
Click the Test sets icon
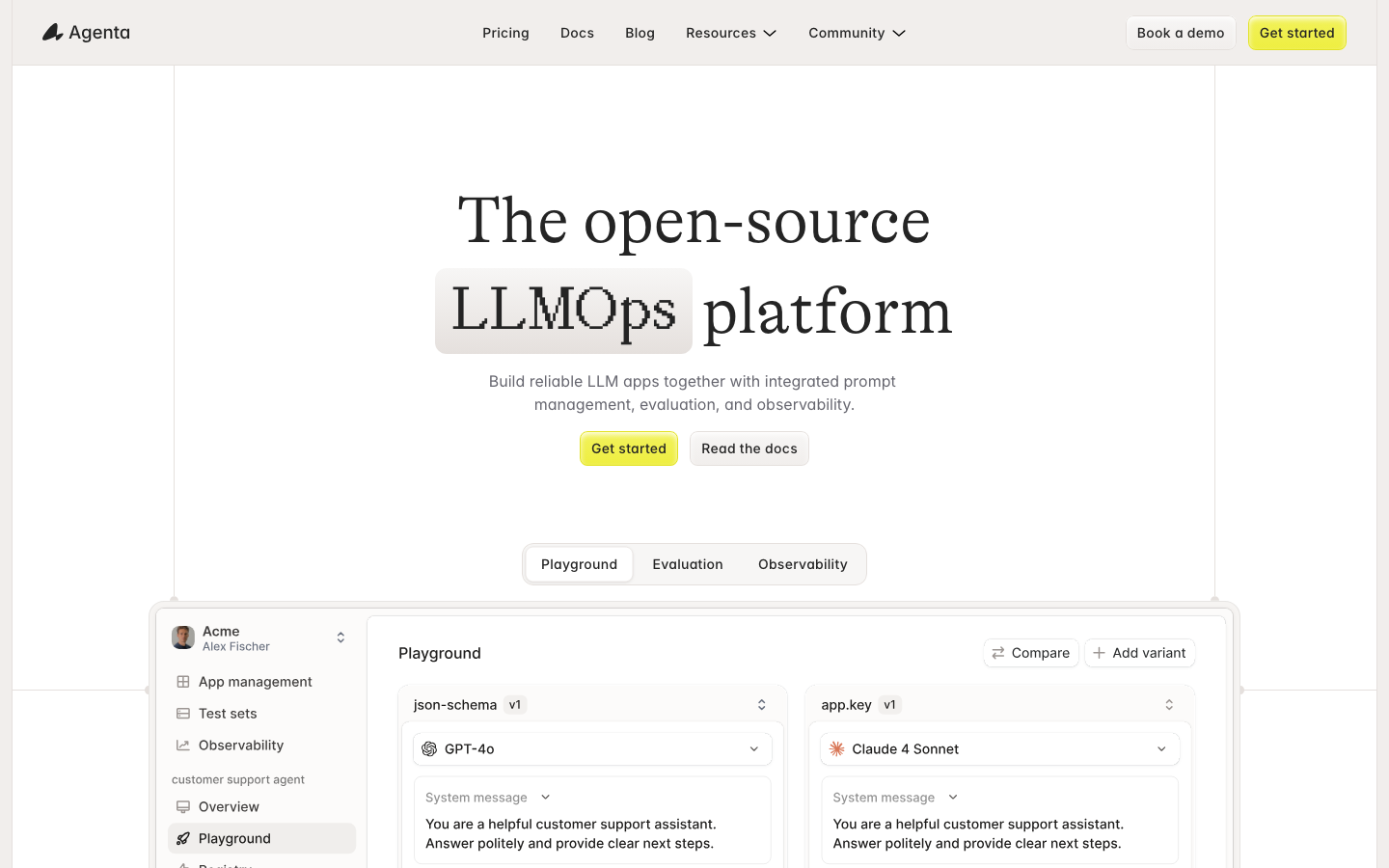tap(183, 714)
